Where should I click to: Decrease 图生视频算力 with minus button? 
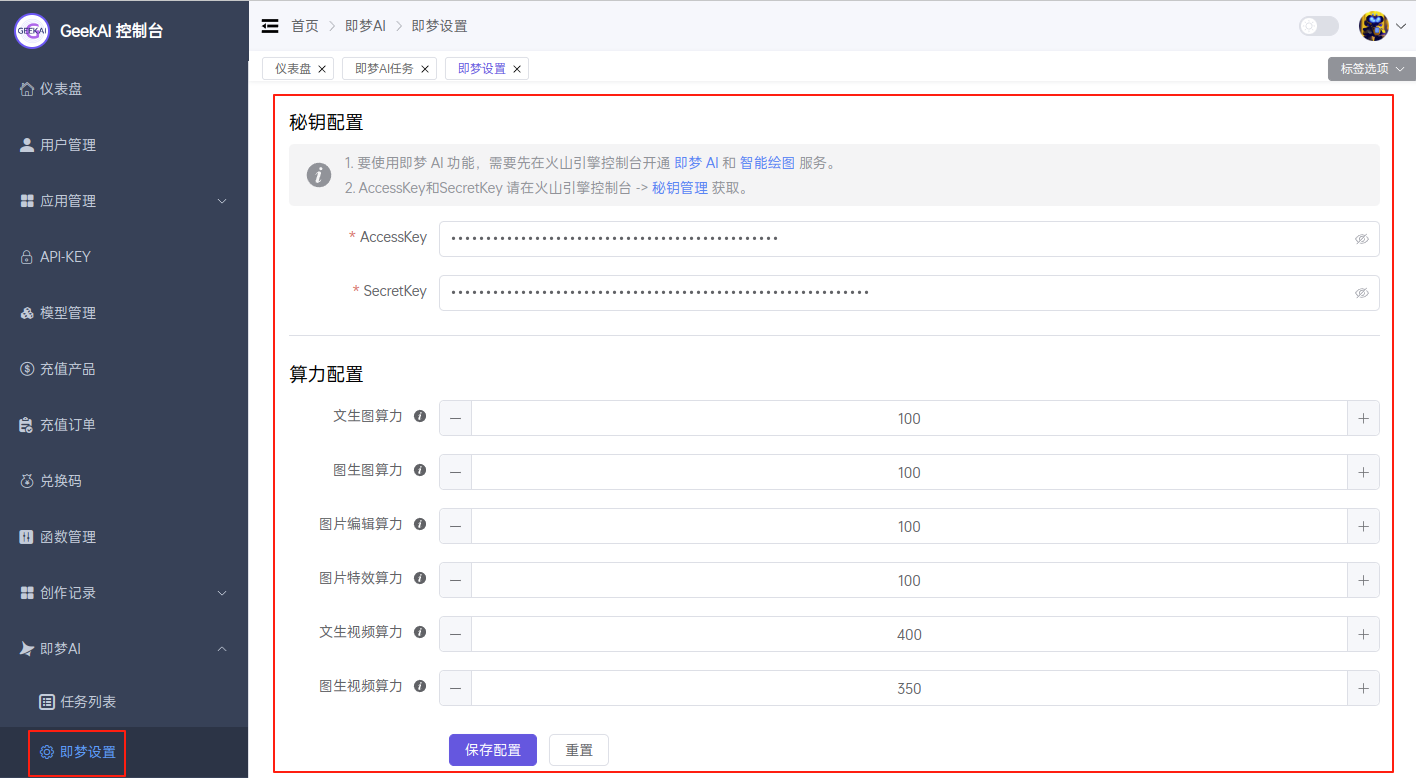[x=455, y=688]
